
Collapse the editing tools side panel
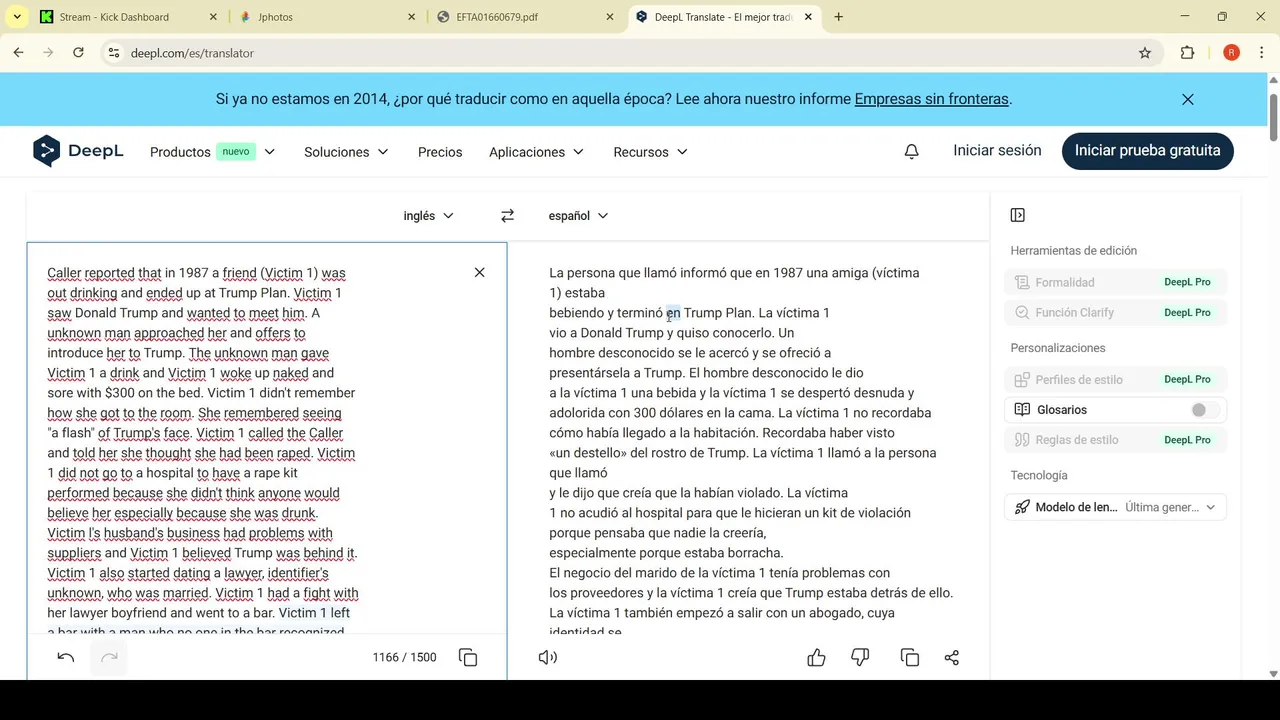pyautogui.click(x=1018, y=215)
